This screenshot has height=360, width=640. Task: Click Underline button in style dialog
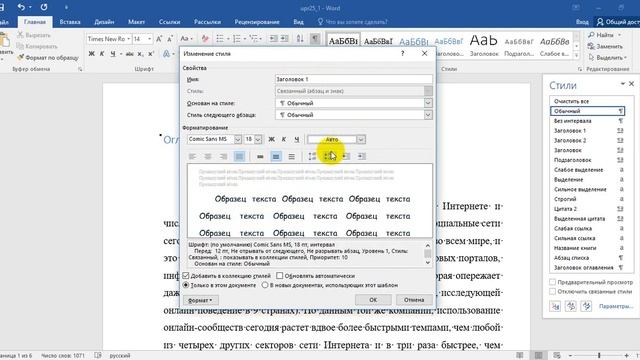coord(297,140)
